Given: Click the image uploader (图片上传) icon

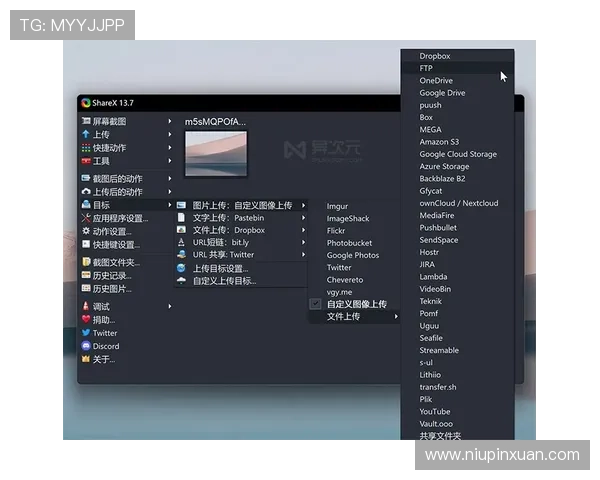Looking at the screenshot, I should (x=181, y=206).
